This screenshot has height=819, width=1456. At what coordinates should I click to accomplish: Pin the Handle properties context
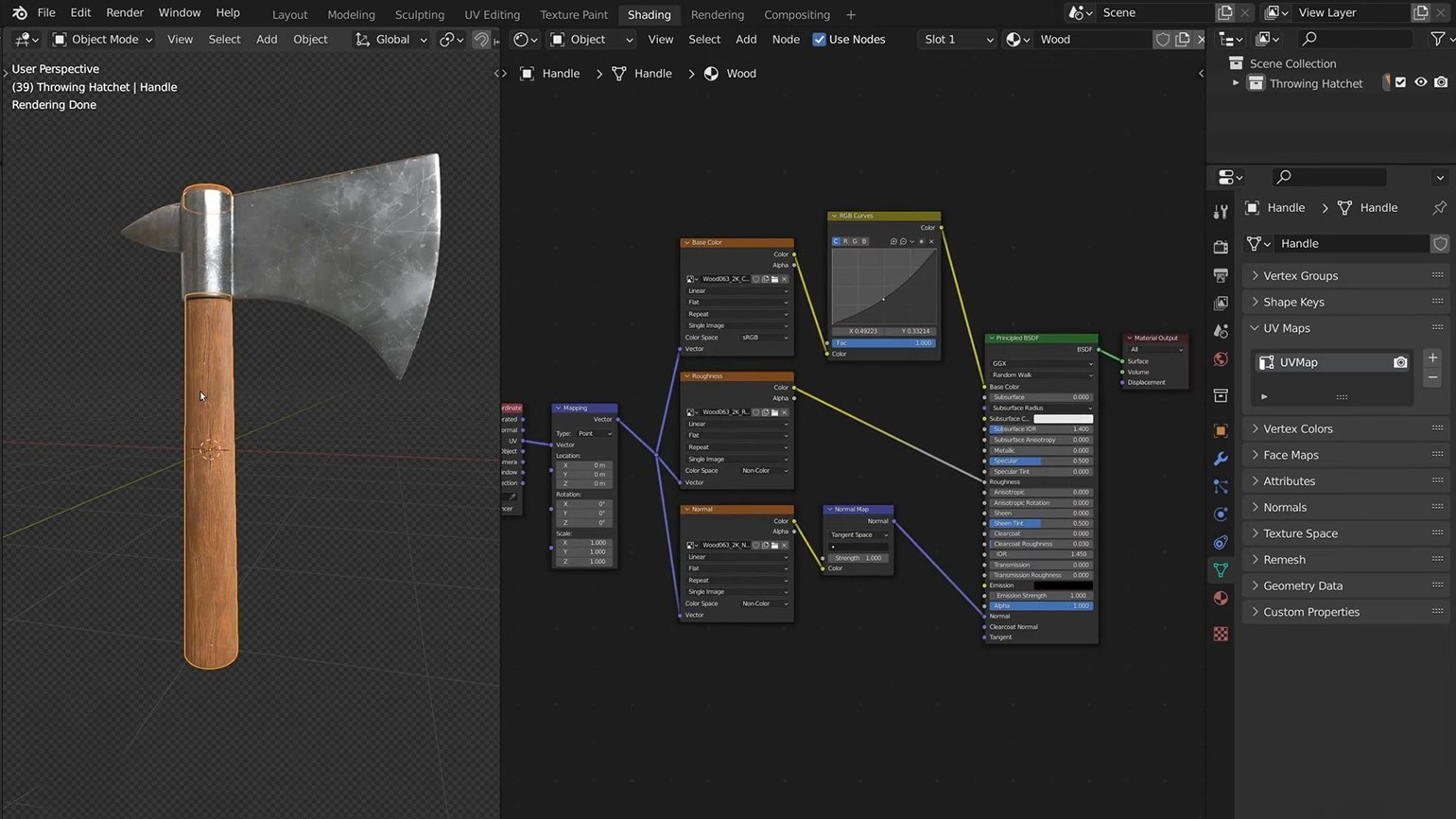(x=1439, y=208)
